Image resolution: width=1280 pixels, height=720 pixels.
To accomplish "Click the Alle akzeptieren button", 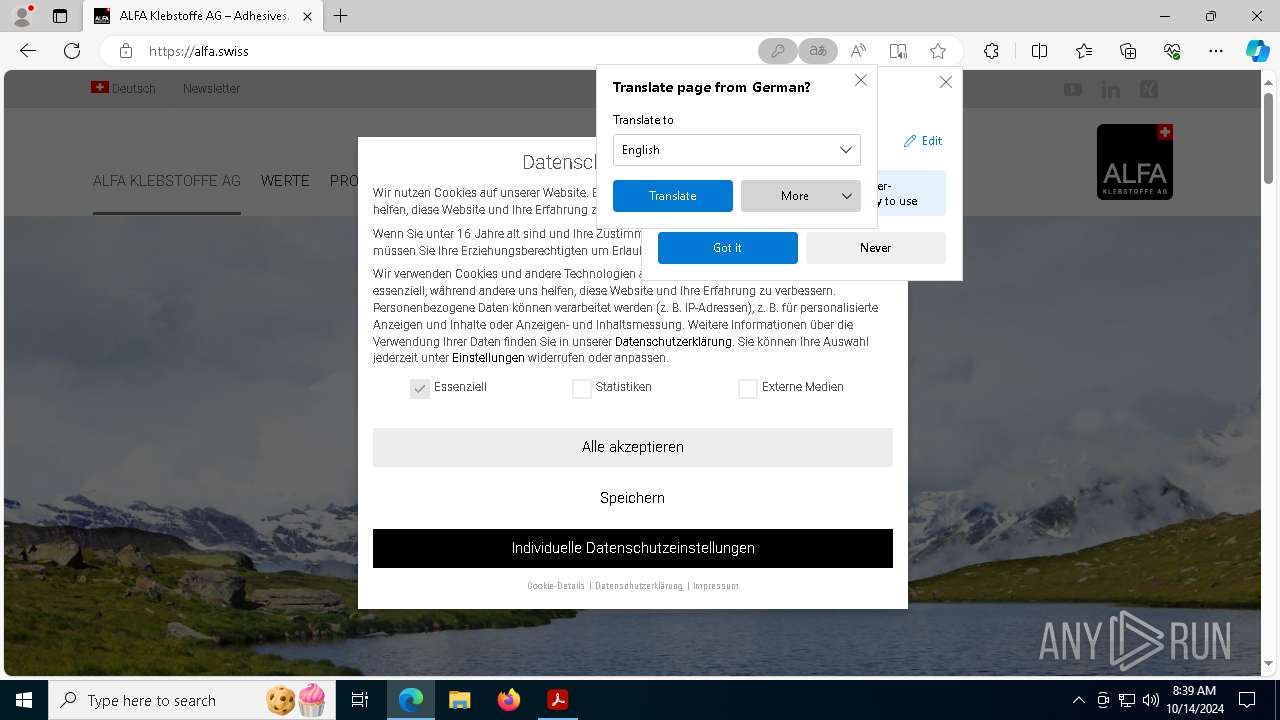I will [633, 447].
